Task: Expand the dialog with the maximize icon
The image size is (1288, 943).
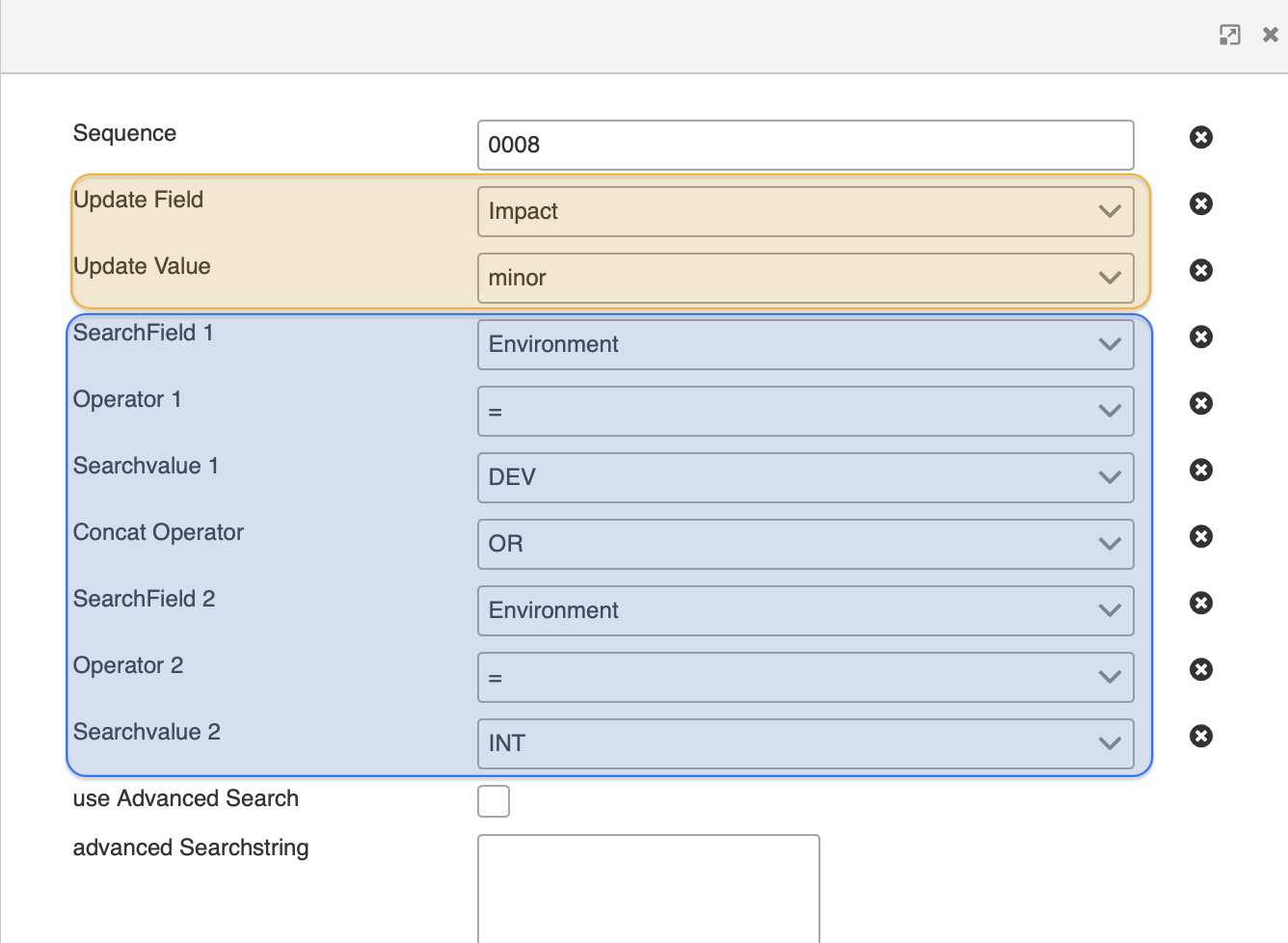Action: pos(1229,36)
